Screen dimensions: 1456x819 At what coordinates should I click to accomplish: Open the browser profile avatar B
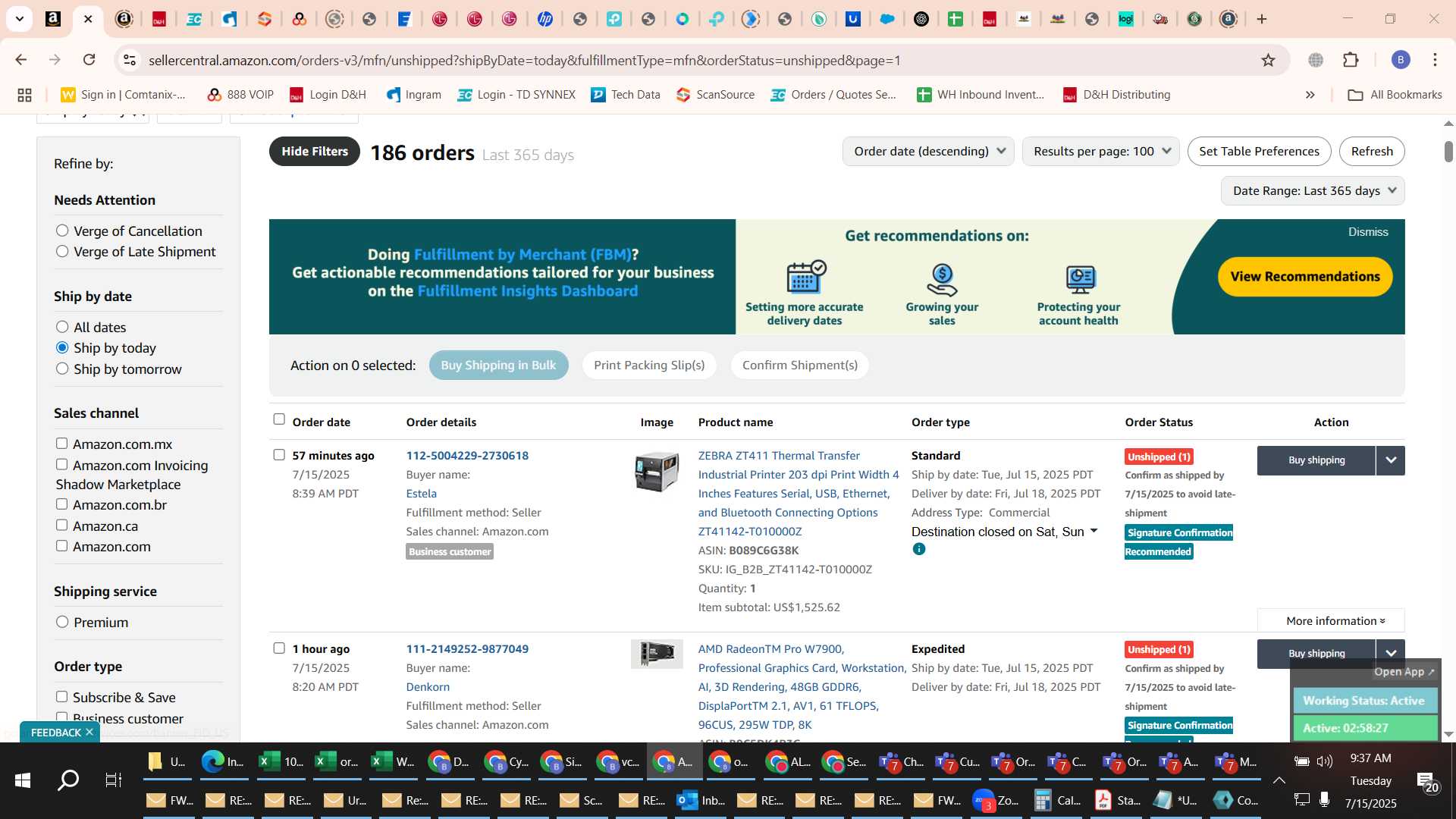[1401, 60]
